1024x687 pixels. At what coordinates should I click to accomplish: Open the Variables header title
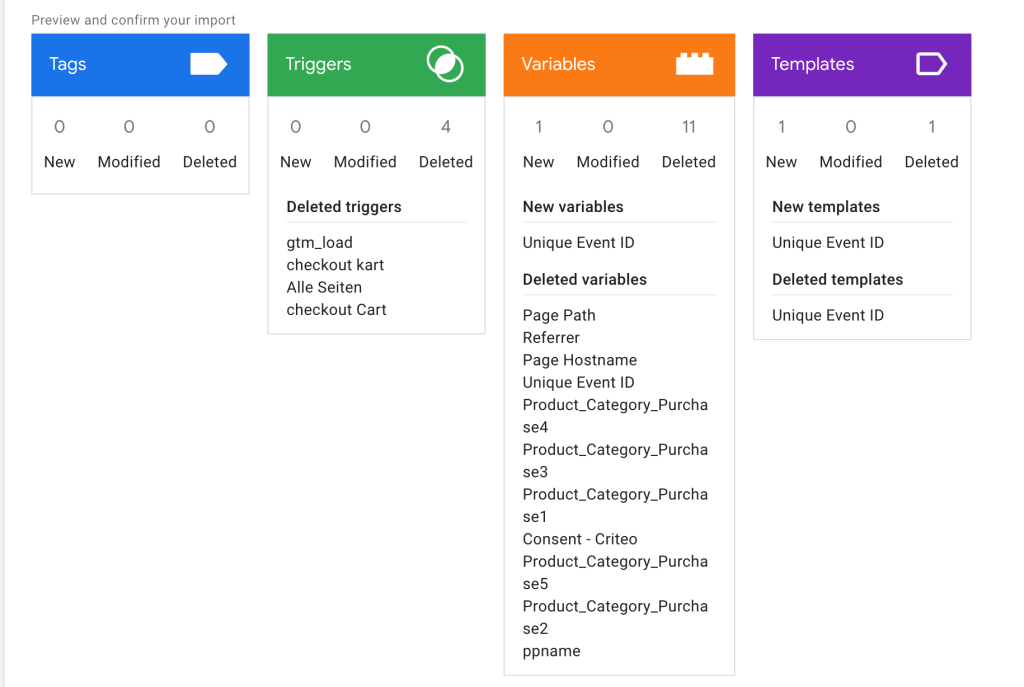pos(558,64)
